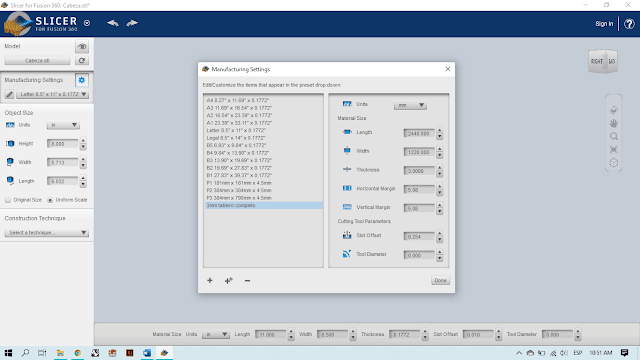Increase Object Size Height stepper up
Screen dimensions: 640x360
pyautogui.click(x=83, y=141)
